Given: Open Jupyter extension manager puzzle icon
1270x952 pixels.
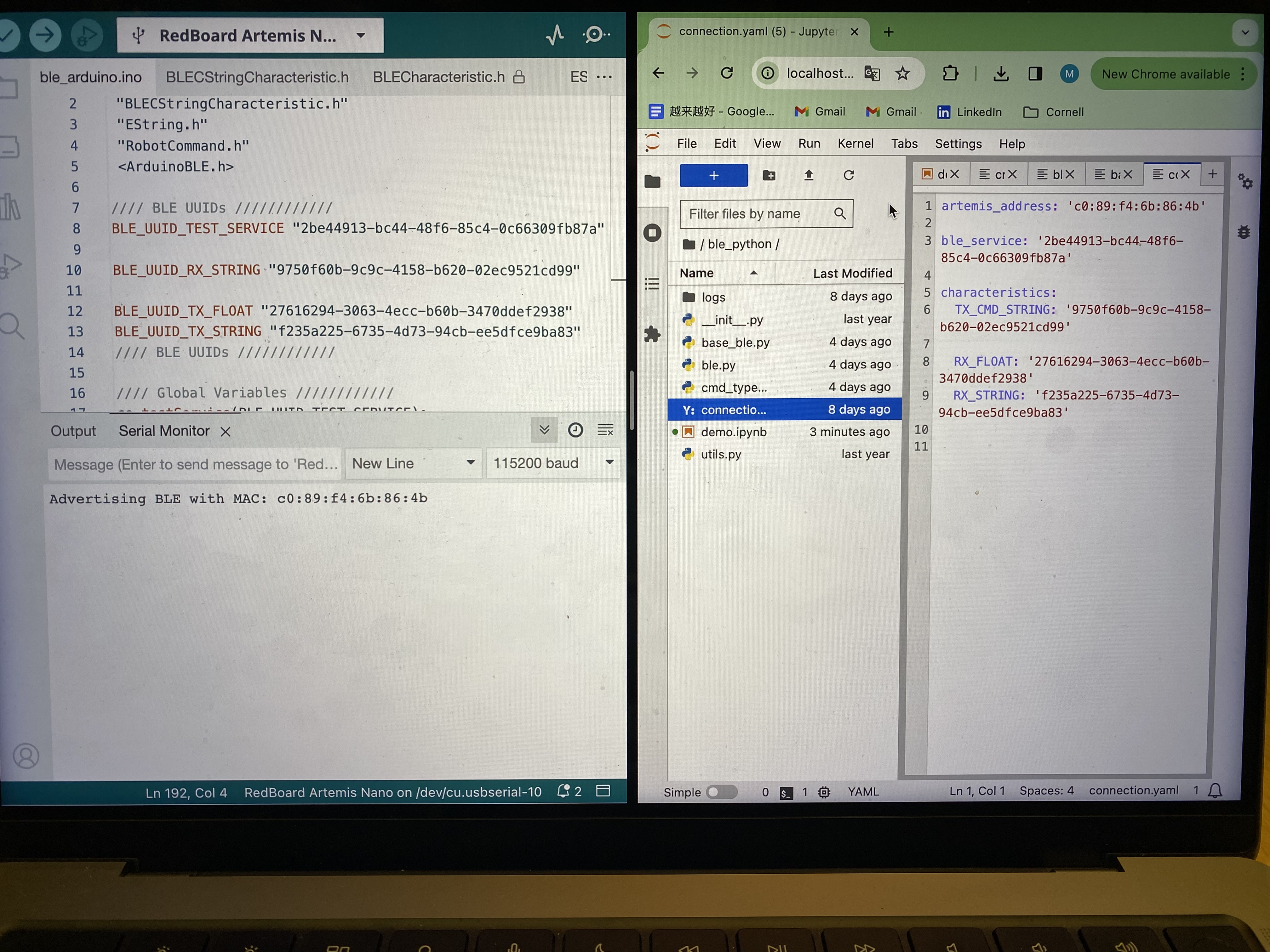Looking at the screenshot, I should click(652, 334).
